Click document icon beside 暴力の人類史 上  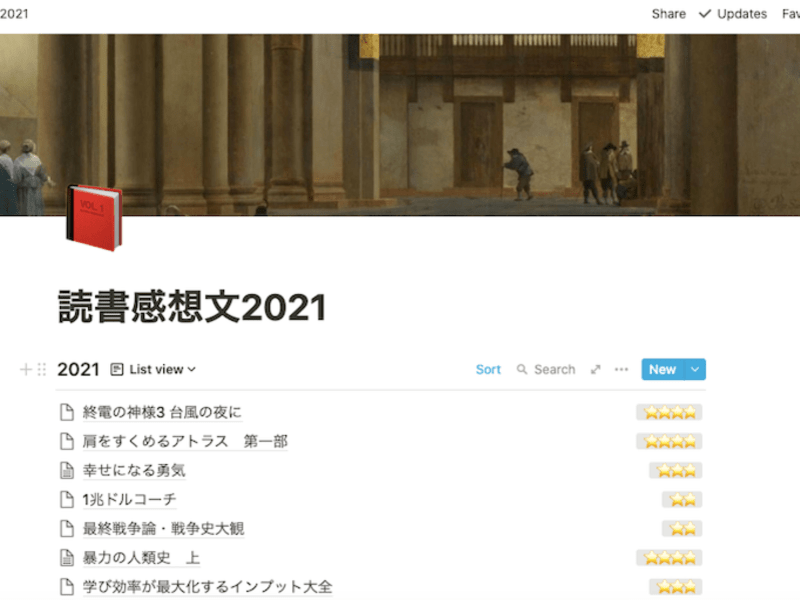pyautogui.click(x=67, y=558)
